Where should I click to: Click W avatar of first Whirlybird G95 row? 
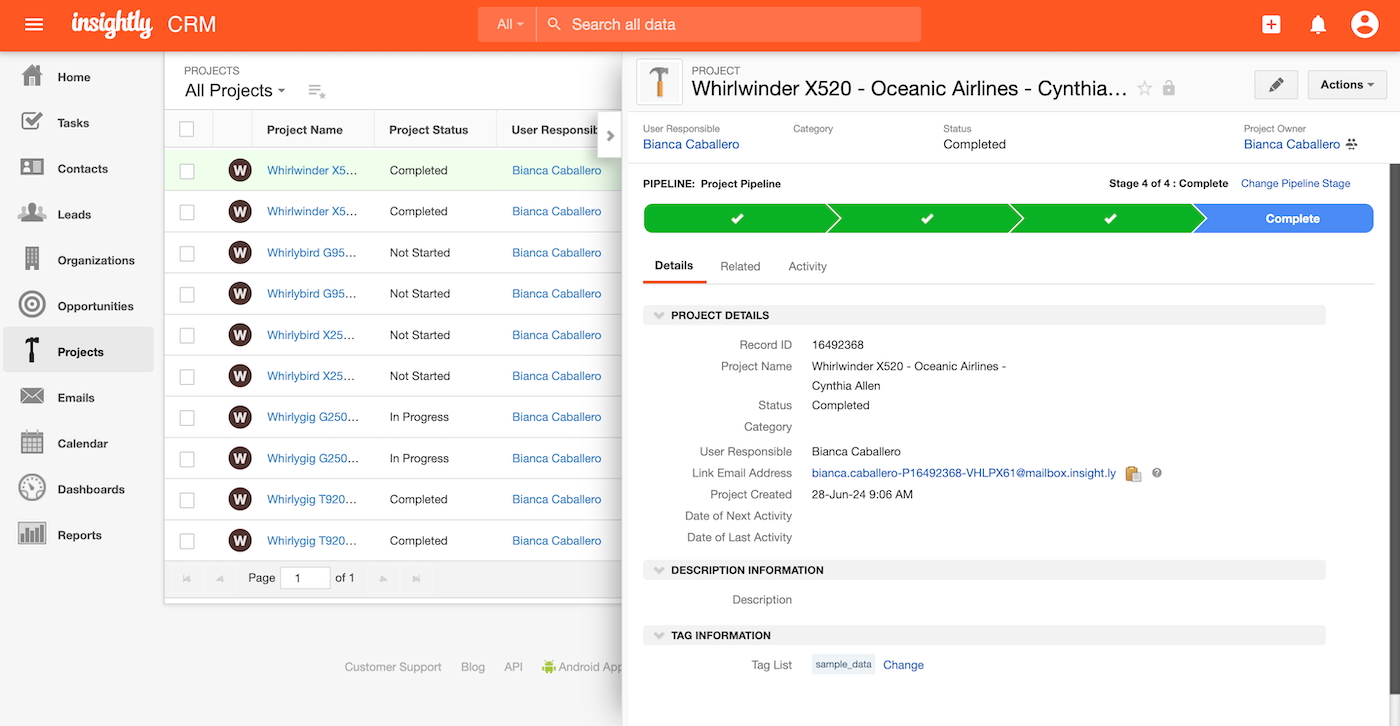240,253
